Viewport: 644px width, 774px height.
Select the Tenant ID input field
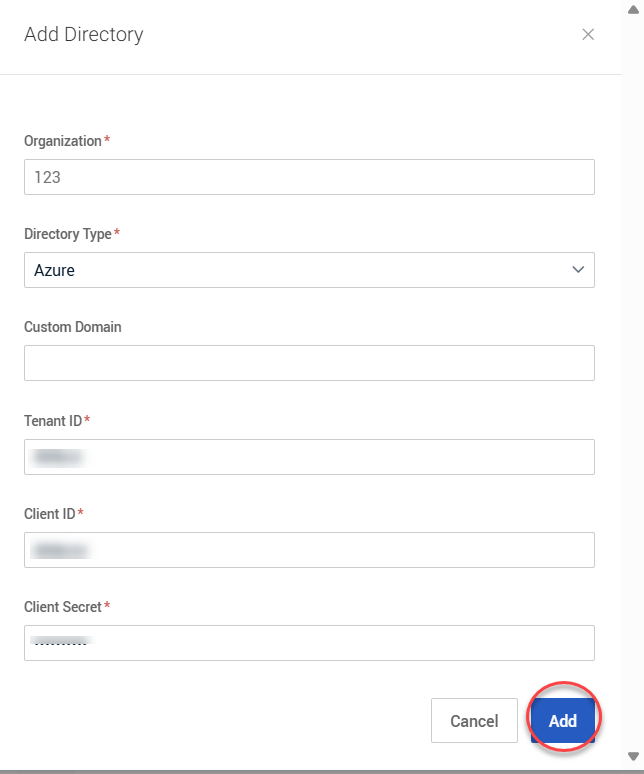309,457
